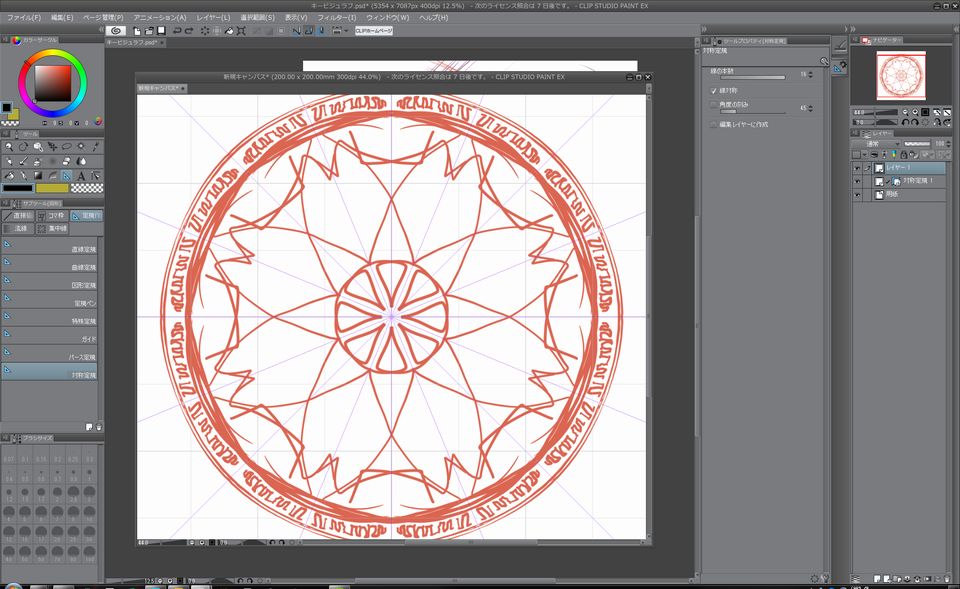Viewport: 960px width, 589px height.
Task: Enable 編集レイヤーに作成 checkbox
Action: (713, 124)
